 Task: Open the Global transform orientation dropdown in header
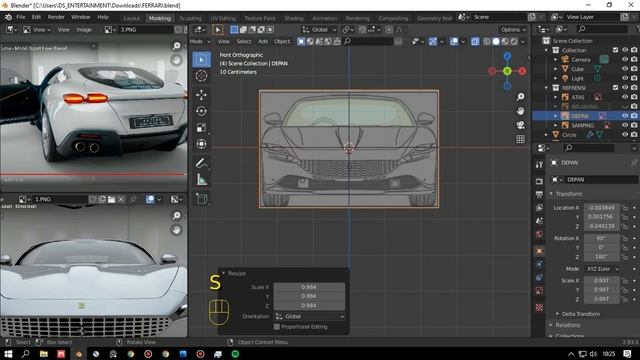[x=319, y=30]
